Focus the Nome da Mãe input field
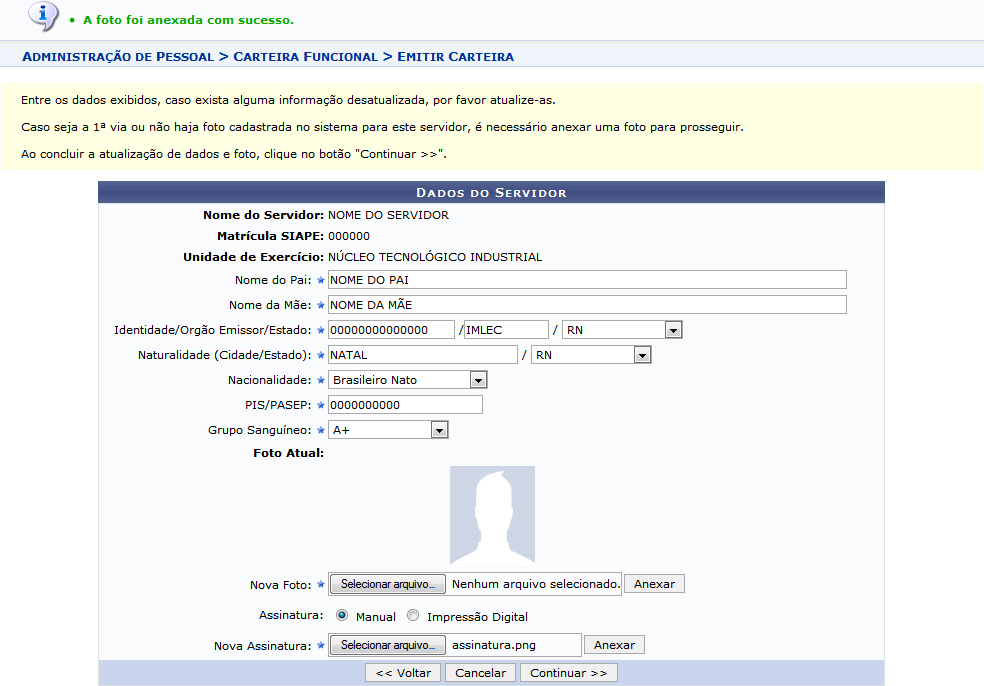 587,305
